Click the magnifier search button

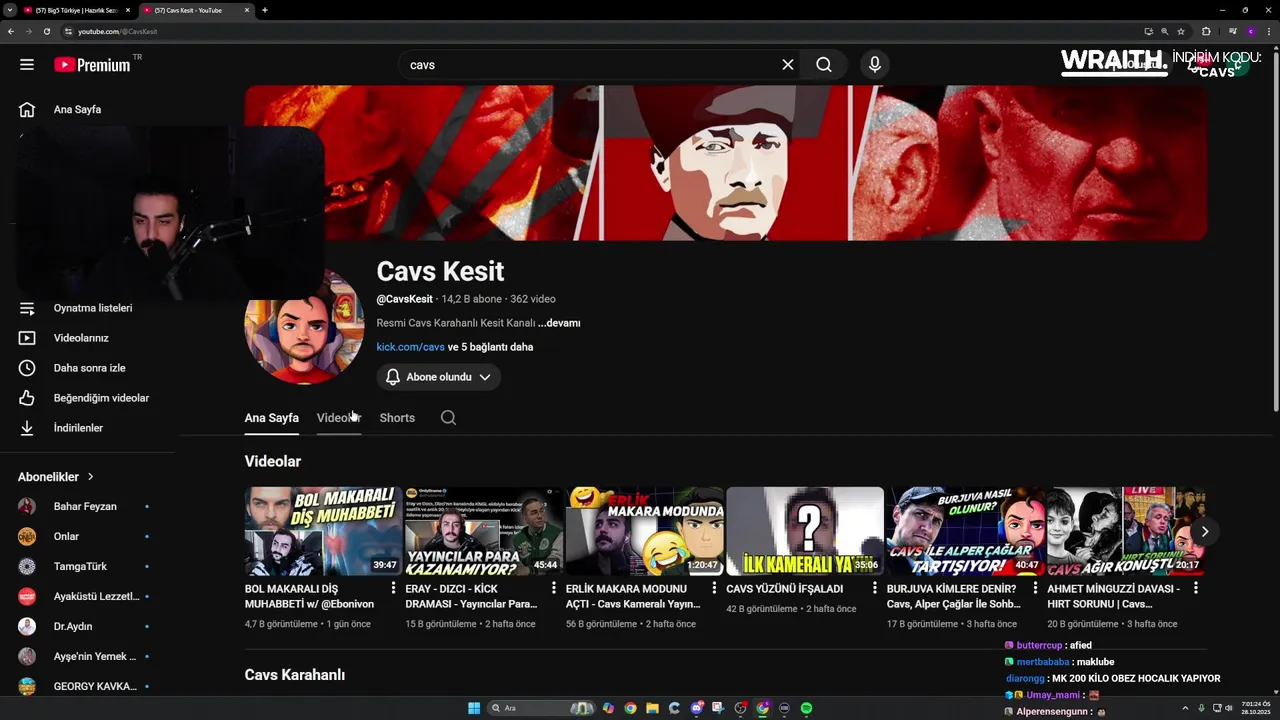pos(824,65)
